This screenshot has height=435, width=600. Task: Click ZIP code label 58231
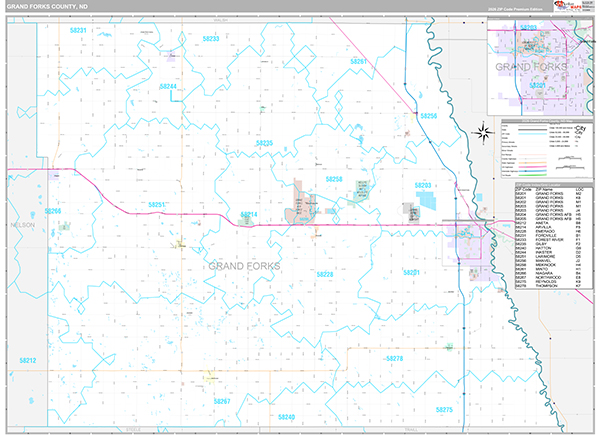78,30
